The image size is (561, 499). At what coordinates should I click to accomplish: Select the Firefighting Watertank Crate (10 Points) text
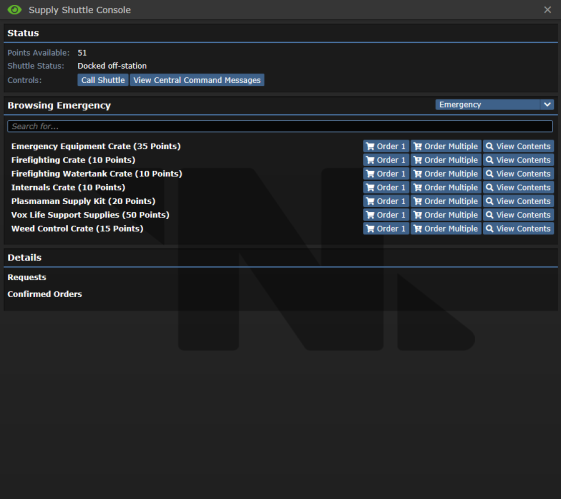coord(97,174)
